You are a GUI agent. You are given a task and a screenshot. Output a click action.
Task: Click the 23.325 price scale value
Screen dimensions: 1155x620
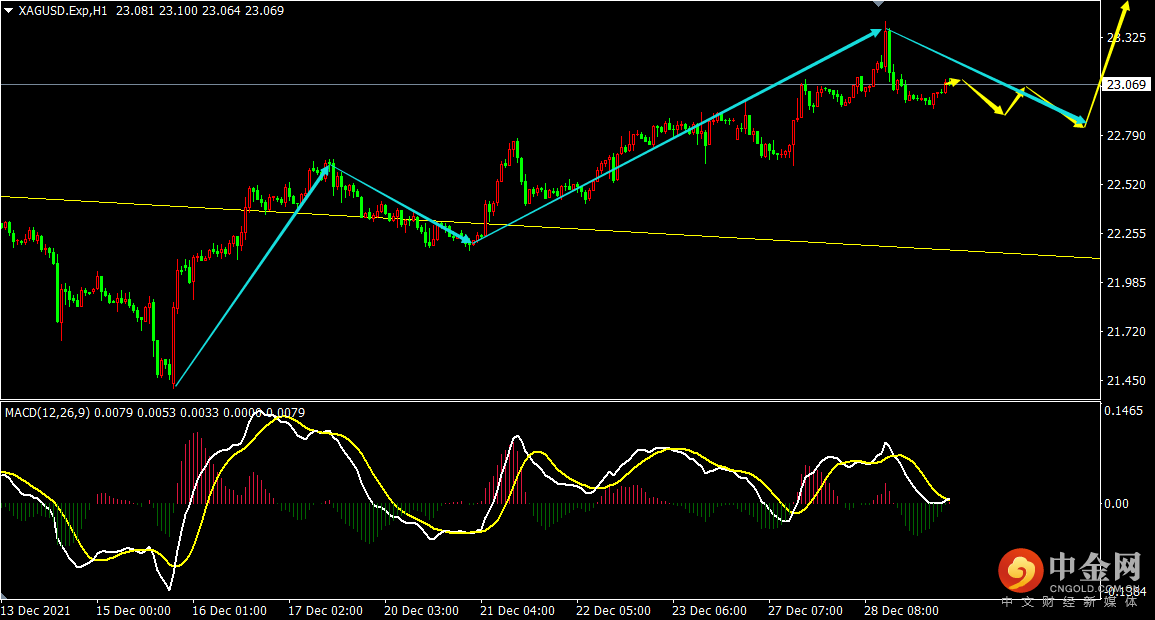pyautogui.click(x=1126, y=37)
